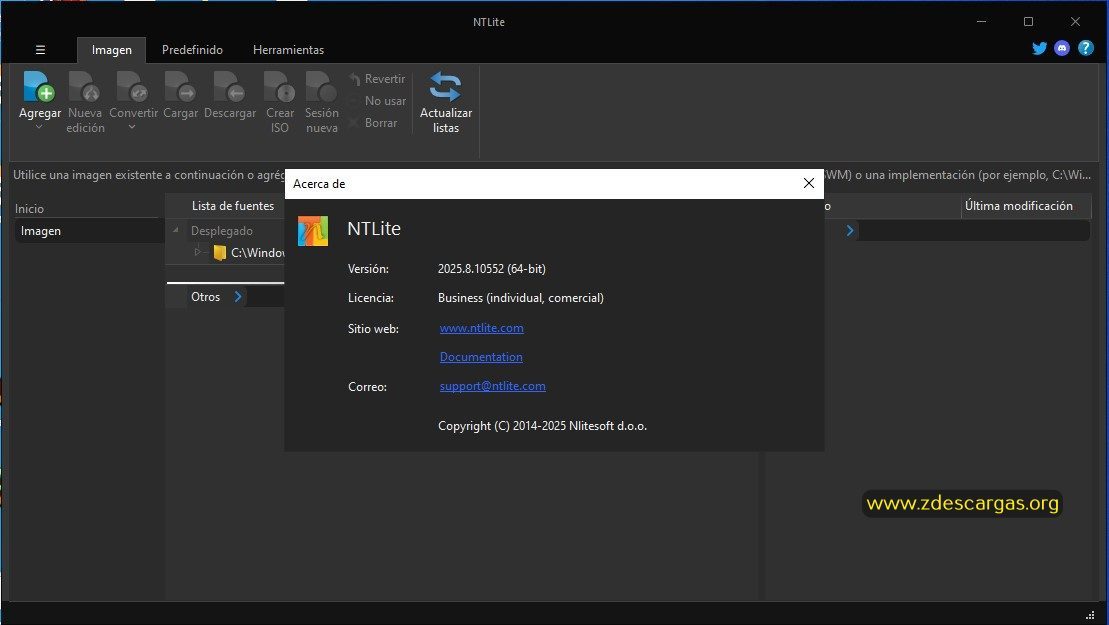
Task: Click Actualizar listas refresh icon
Action: 446,87
